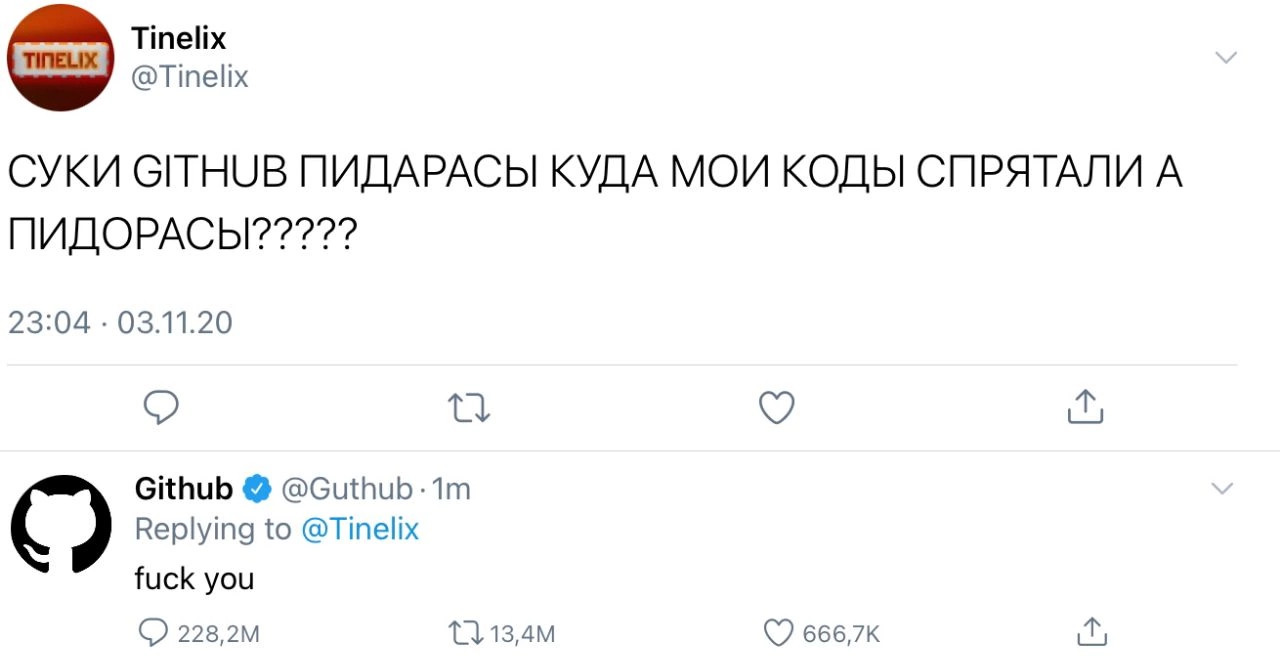Open Tinelix tweet options chevron

point(1225,57)
